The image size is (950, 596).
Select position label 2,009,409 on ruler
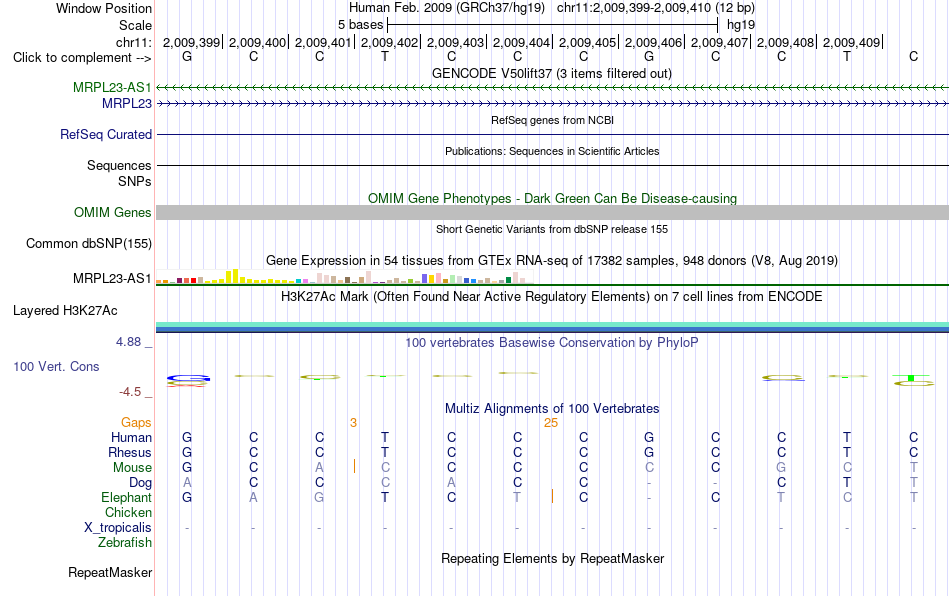pyautogui.click(x=851, y=42)
